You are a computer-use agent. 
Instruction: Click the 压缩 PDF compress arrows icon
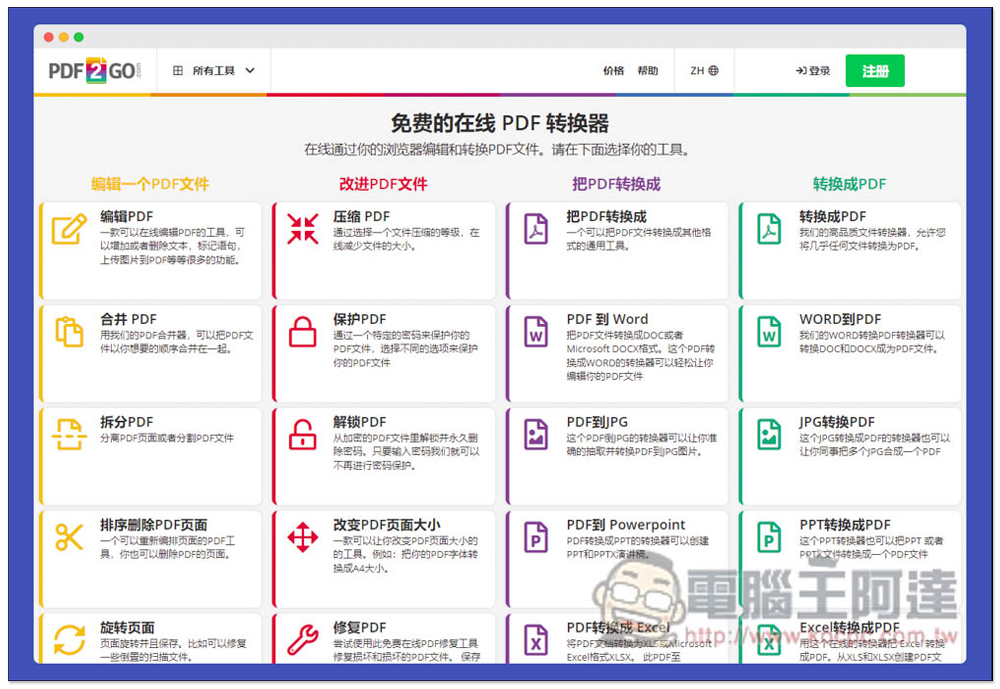[302, 229]
